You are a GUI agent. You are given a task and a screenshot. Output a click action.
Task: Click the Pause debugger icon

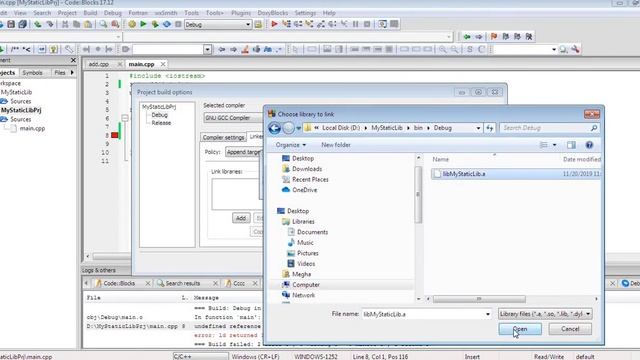(356, 24)
